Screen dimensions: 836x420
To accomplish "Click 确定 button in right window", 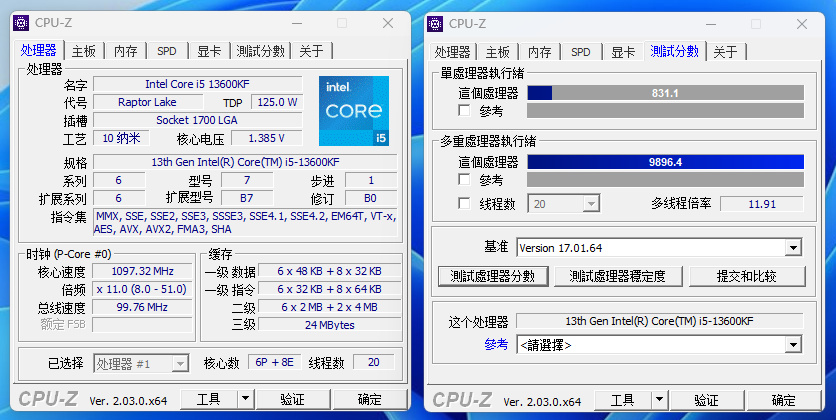I will click(783, 400).
